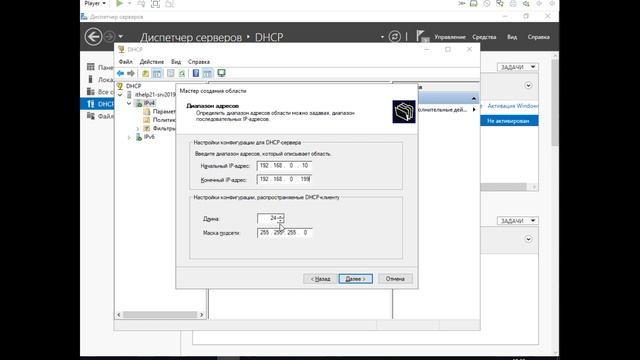Image resolution: width=640 pixels, height=360 pixels.
Task: Click the blue help icon in DHCP toolbar
Action: [196, 73]
